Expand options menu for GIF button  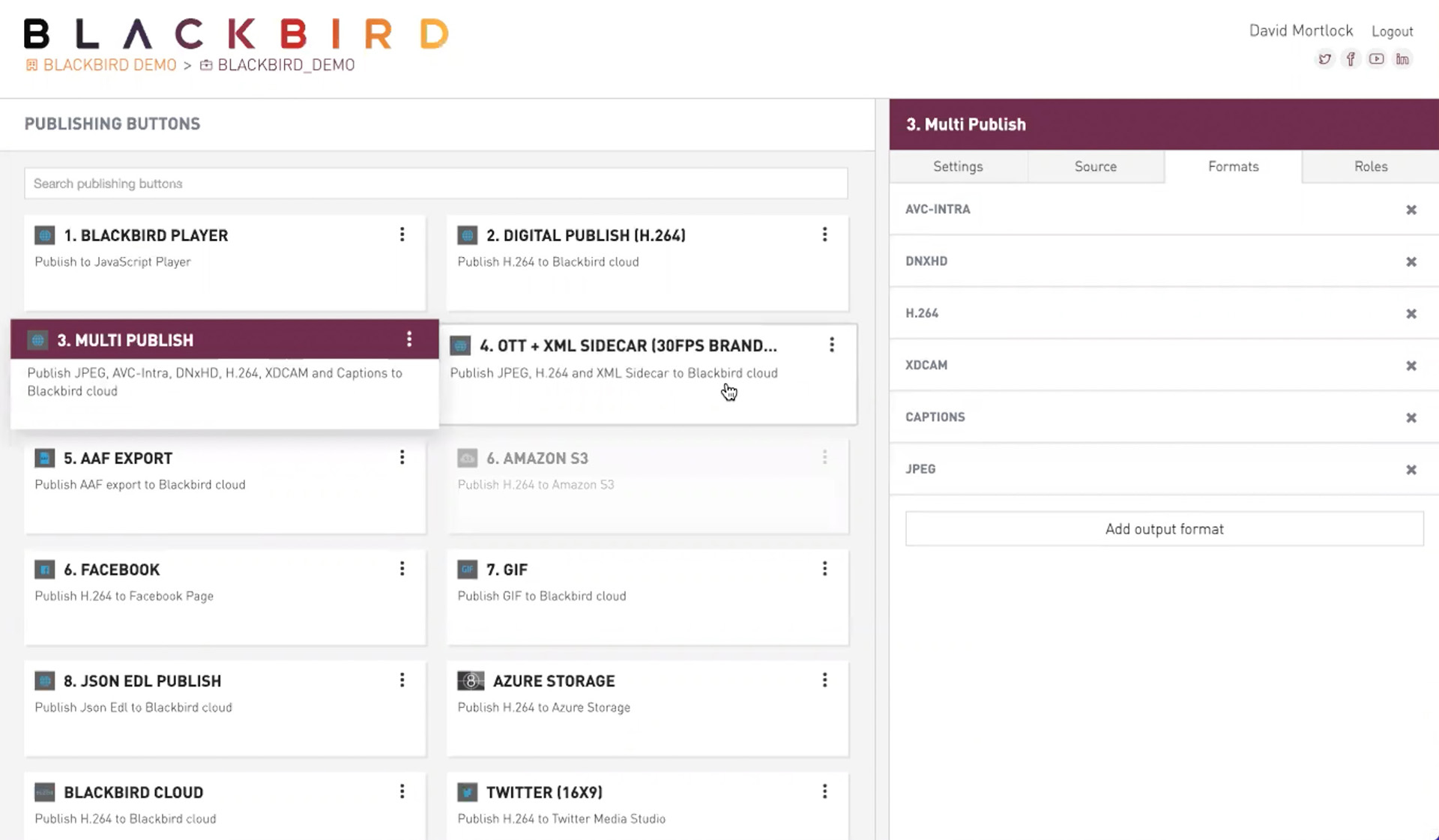(x=824, y=569)
